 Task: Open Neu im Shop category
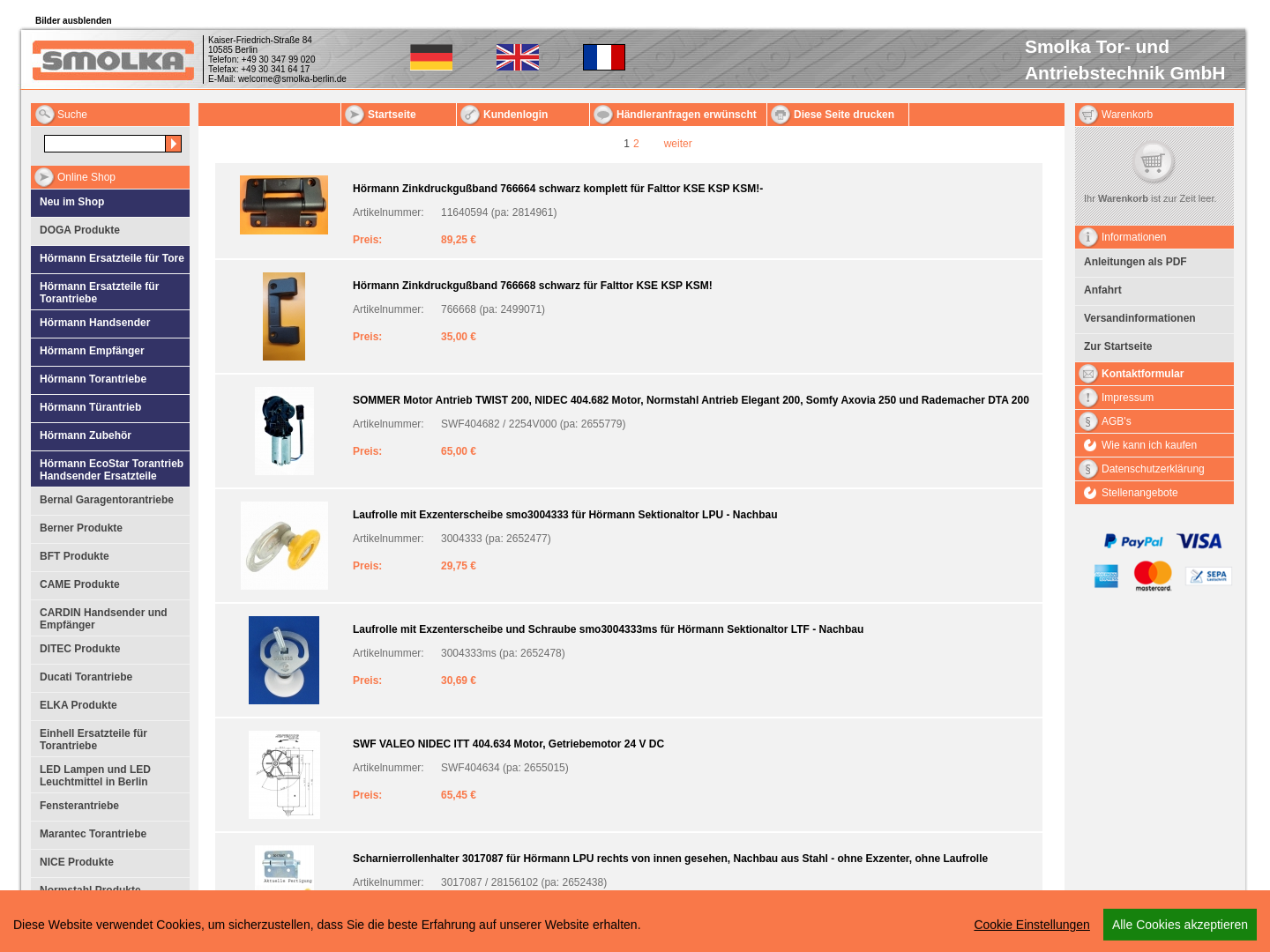point(110,203)
